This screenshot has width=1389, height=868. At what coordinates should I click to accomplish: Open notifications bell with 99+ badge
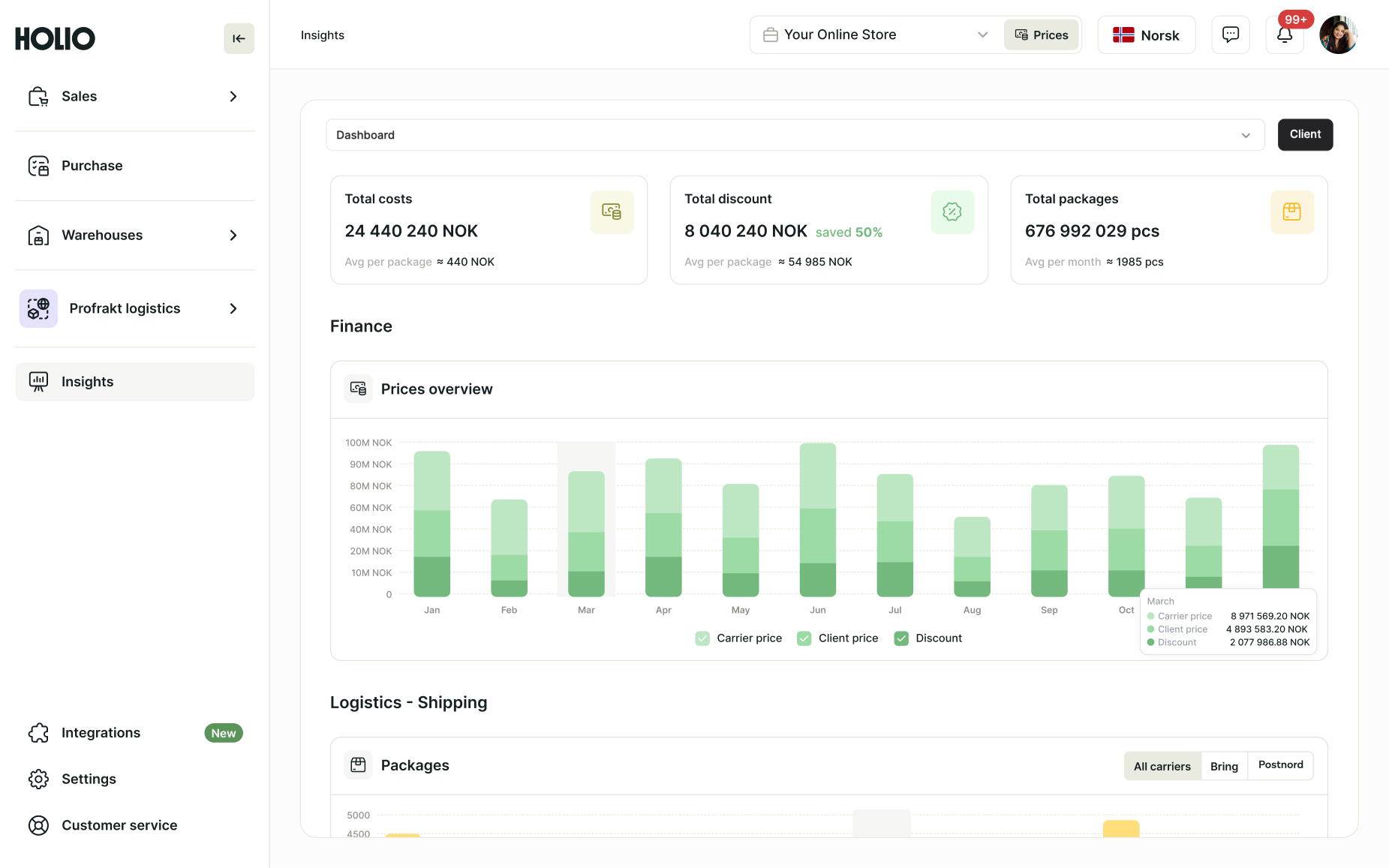(1285, 35)
